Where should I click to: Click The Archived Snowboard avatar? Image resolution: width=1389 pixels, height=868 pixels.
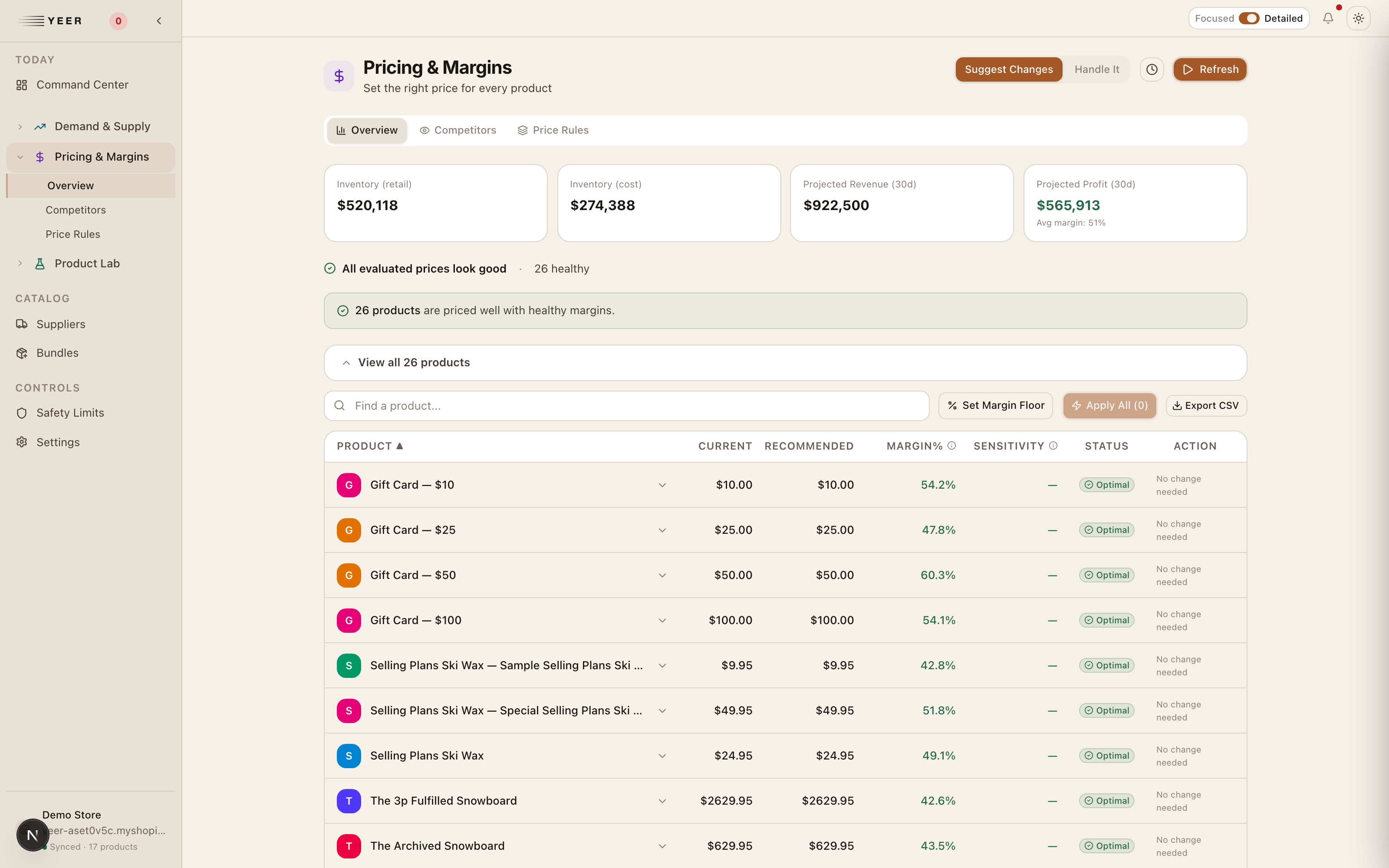pos(349,846)
